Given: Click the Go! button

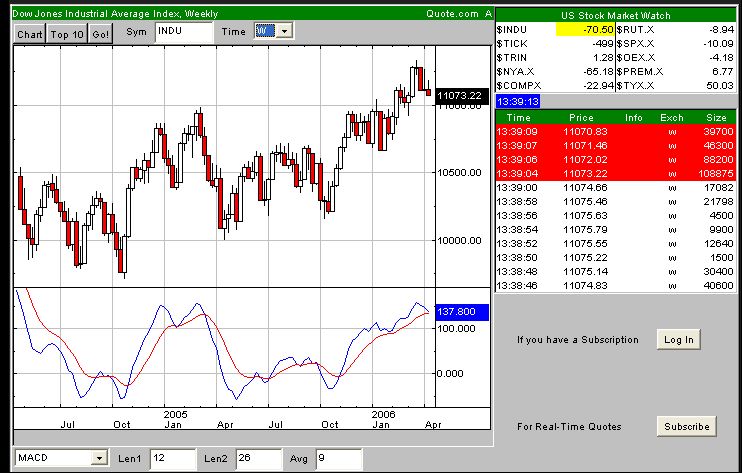Looking at the screenshot, I should click(100, 34).
